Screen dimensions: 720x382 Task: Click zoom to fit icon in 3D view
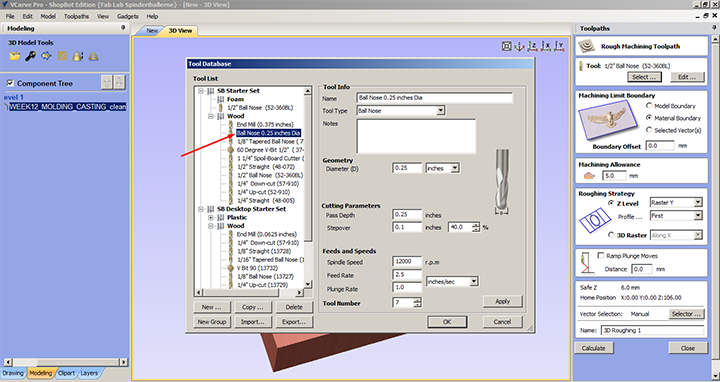coord(506,46)
